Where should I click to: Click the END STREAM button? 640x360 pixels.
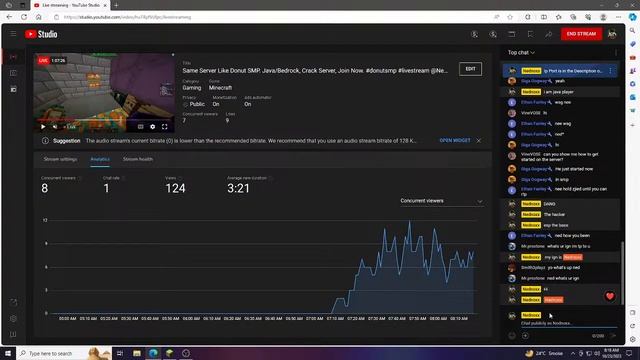(581, 34)
